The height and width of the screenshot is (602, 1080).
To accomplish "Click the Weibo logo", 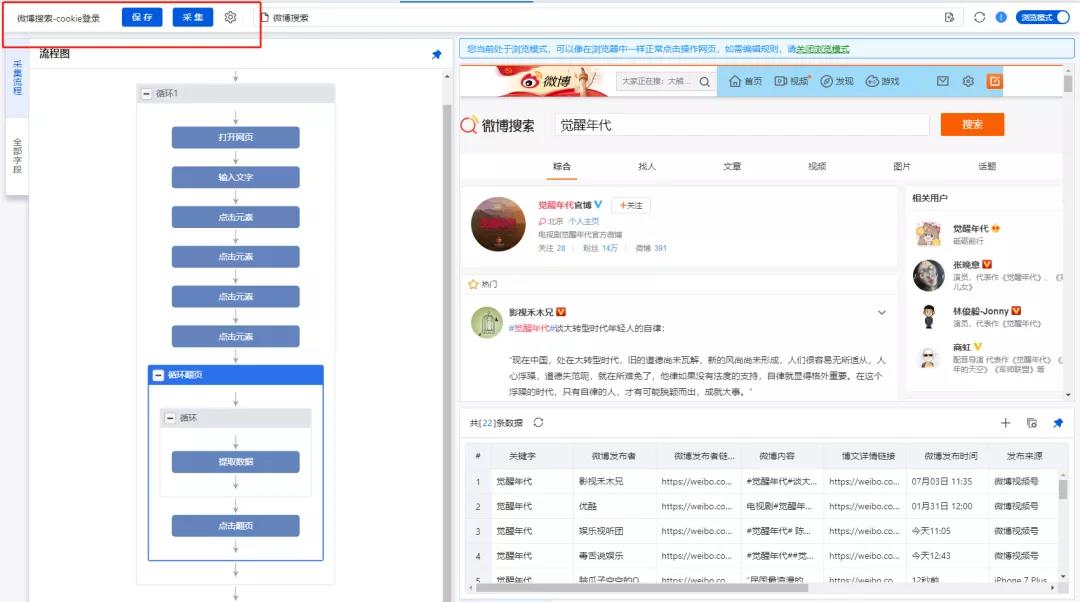I will coord(548,81).
